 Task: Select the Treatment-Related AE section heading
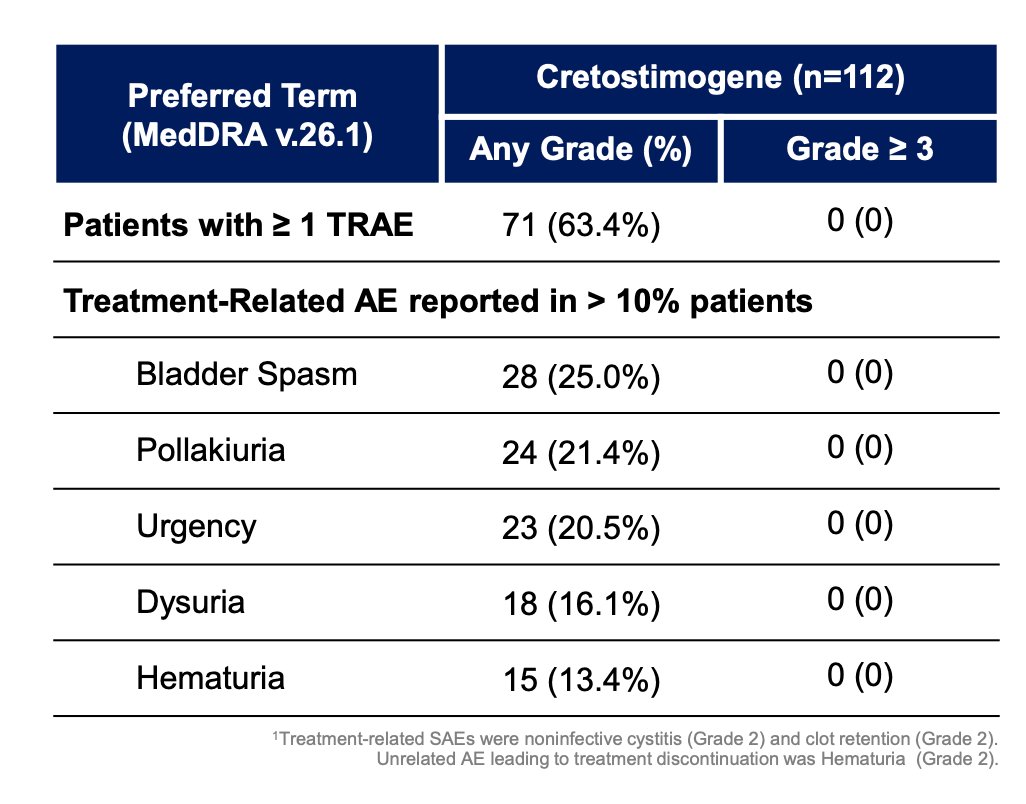[438, 302]
